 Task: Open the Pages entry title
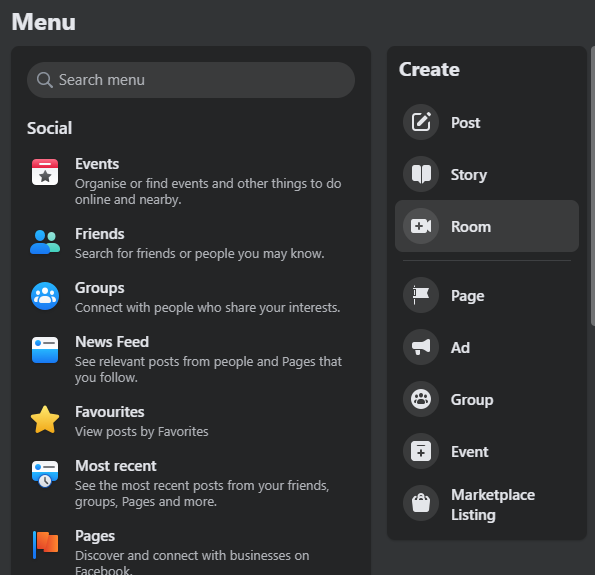[x=95, y=536]
